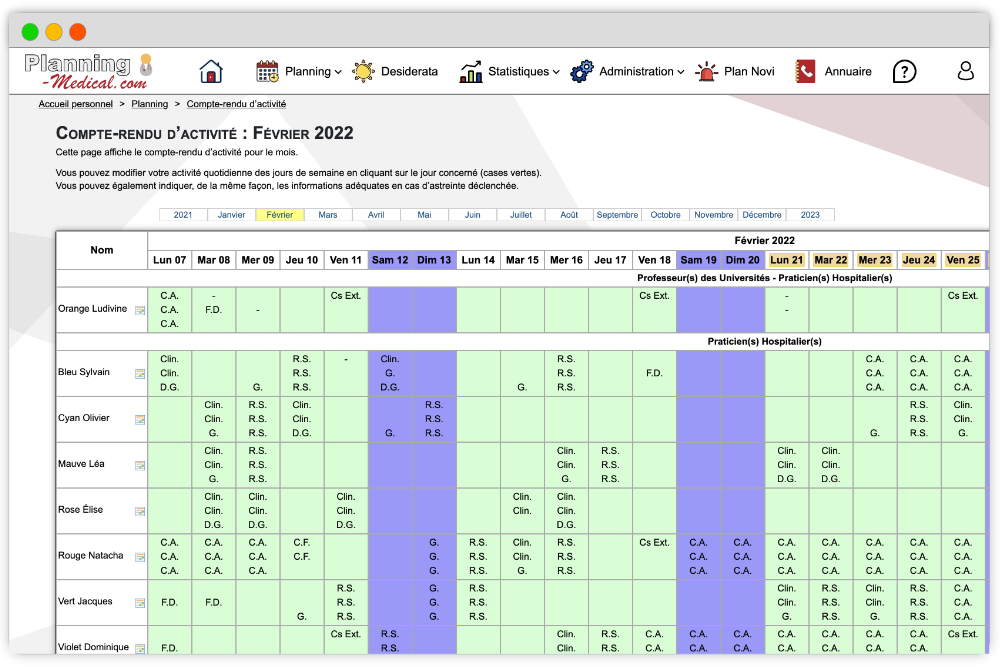This screenshot has height=667, width=1000.
Task: Edit Bleu Sylvain's Lun 07 green cell
Action: pyautogui.click(x=170, y=373)
